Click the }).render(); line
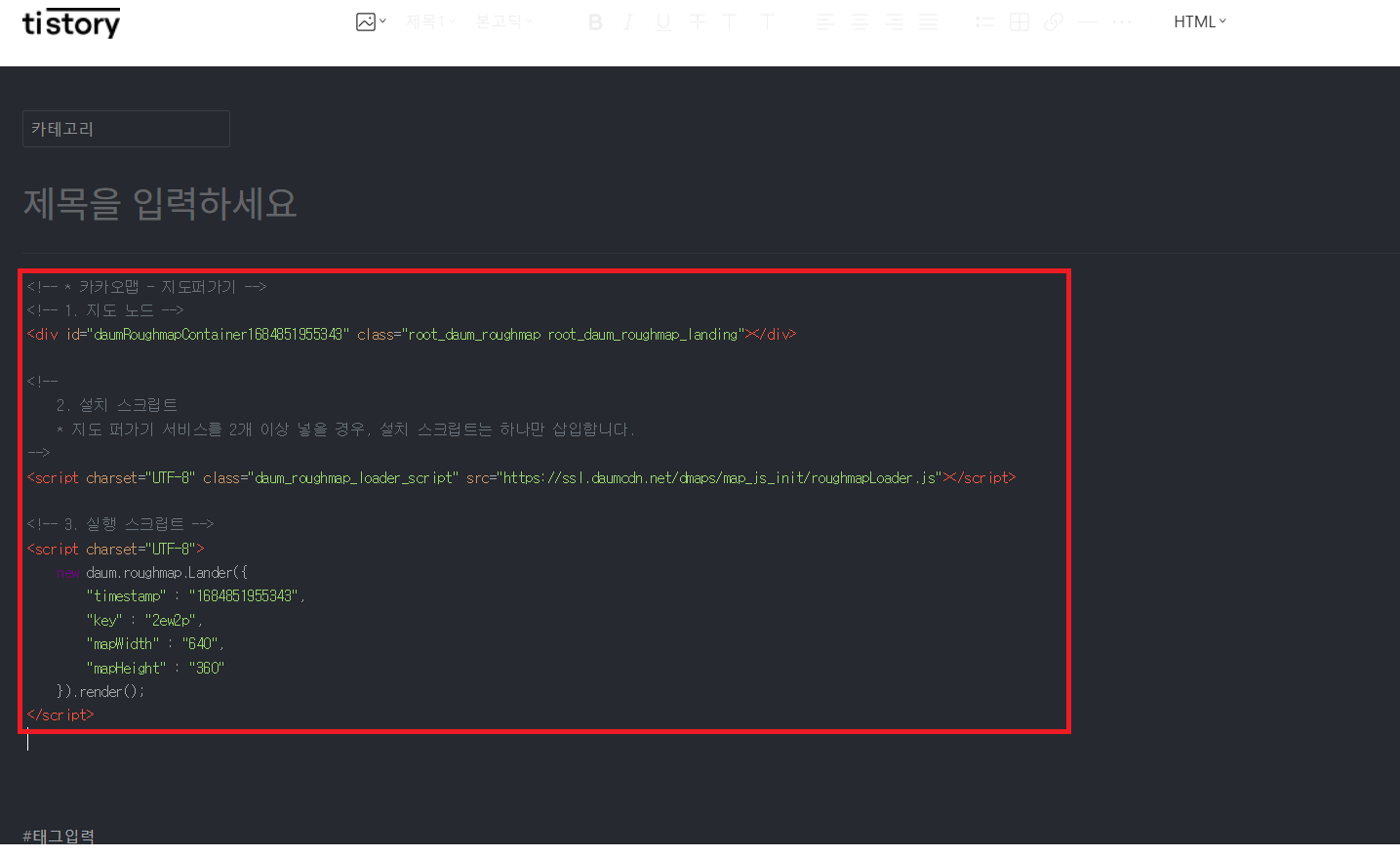The width and height of the screenshot is (1400, 858). point(100,692)
